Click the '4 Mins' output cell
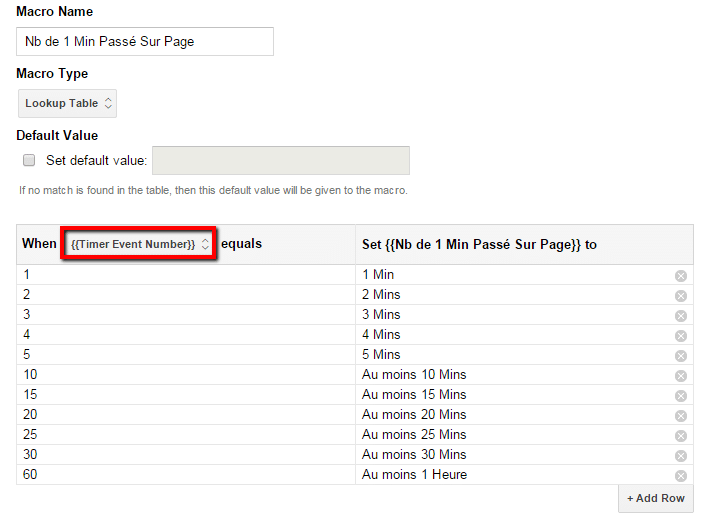711x518 pixels. pyautogui.click(x=510, y=335)
